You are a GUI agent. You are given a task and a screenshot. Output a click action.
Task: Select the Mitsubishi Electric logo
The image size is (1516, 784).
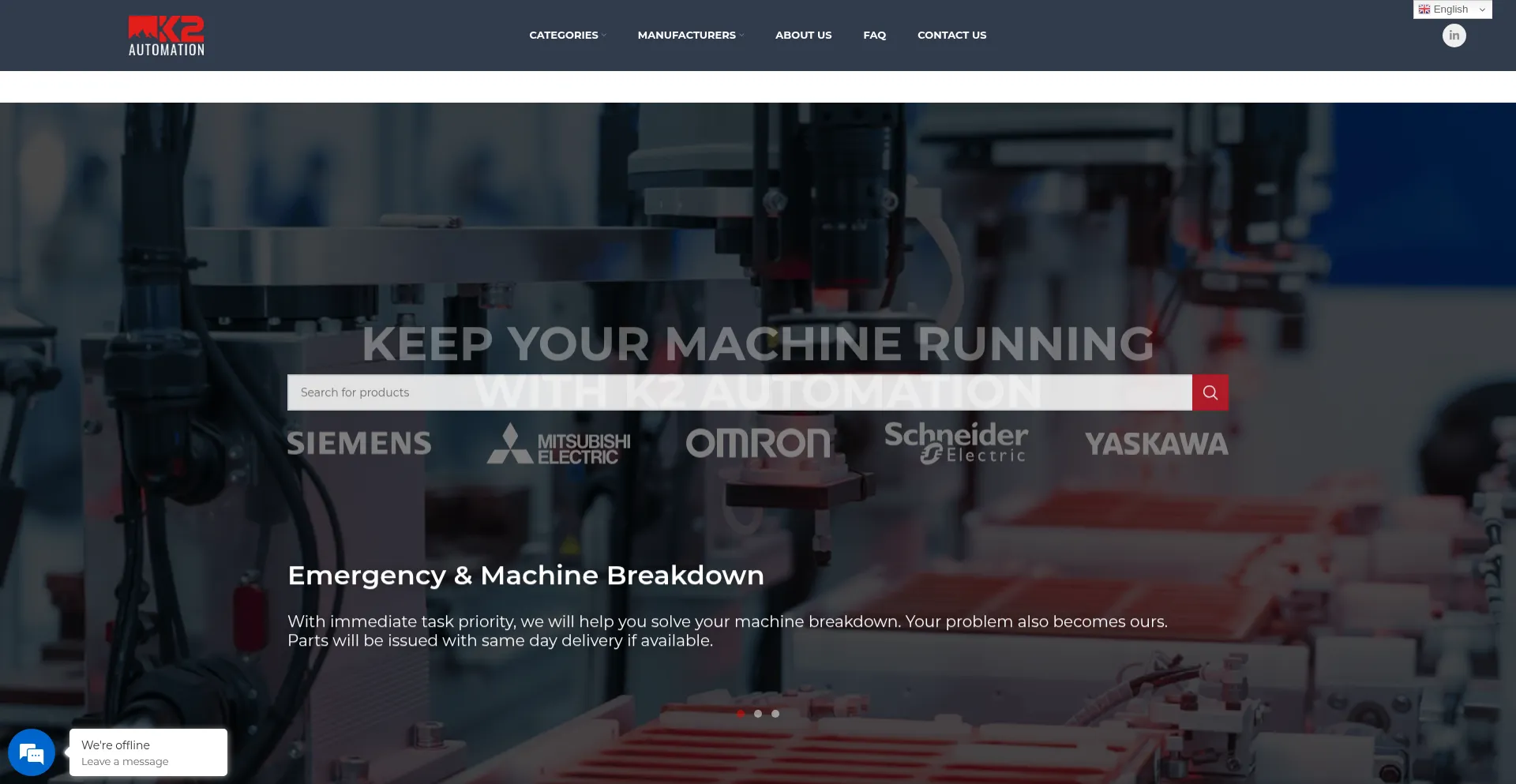tap(559, 444)
